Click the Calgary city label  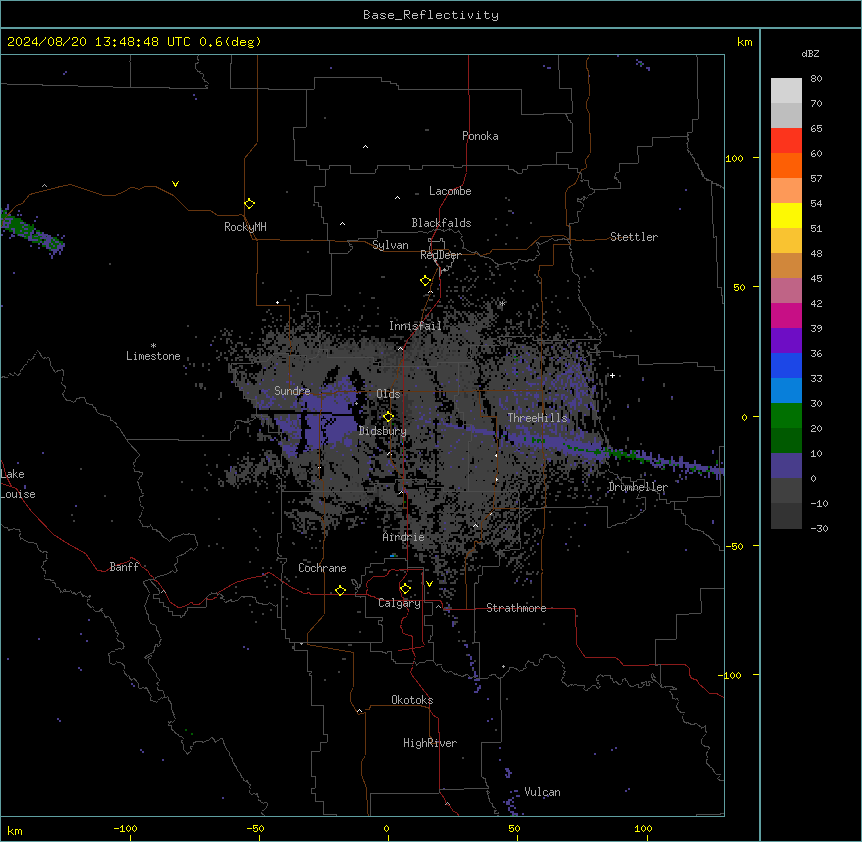[x=400, y=603]
